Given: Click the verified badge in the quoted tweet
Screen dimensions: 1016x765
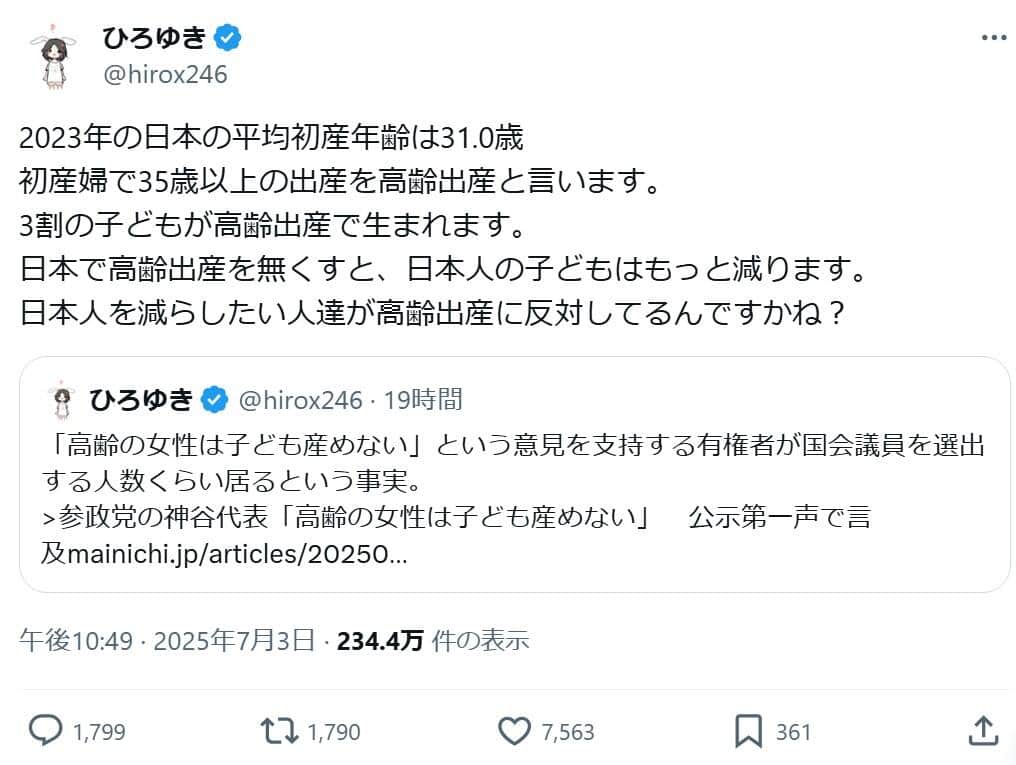Looking at the screenshot, I should pos(214,399).
